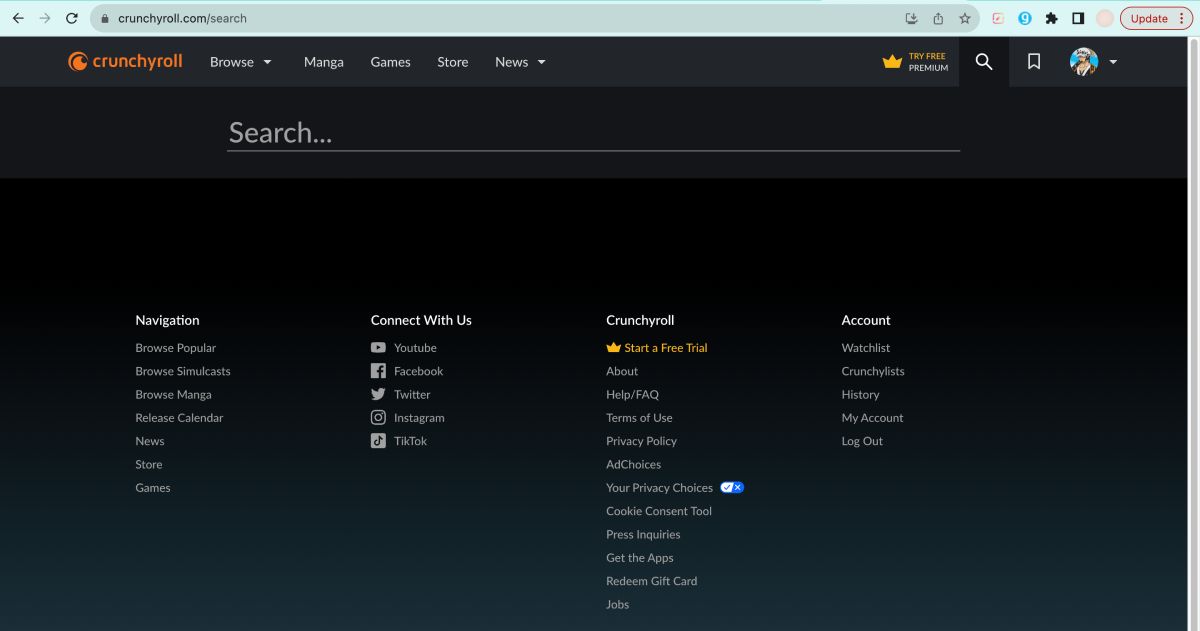
Task: Open the TikTok icon in footer
Action: pos(378,441)
